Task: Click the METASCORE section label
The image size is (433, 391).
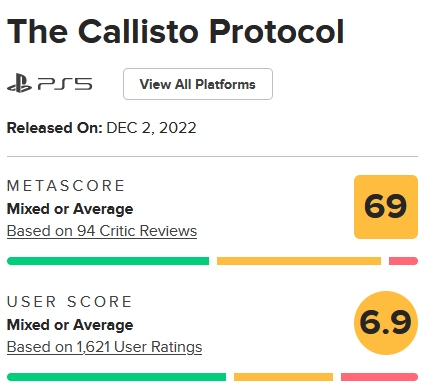Action: [66, 186]
